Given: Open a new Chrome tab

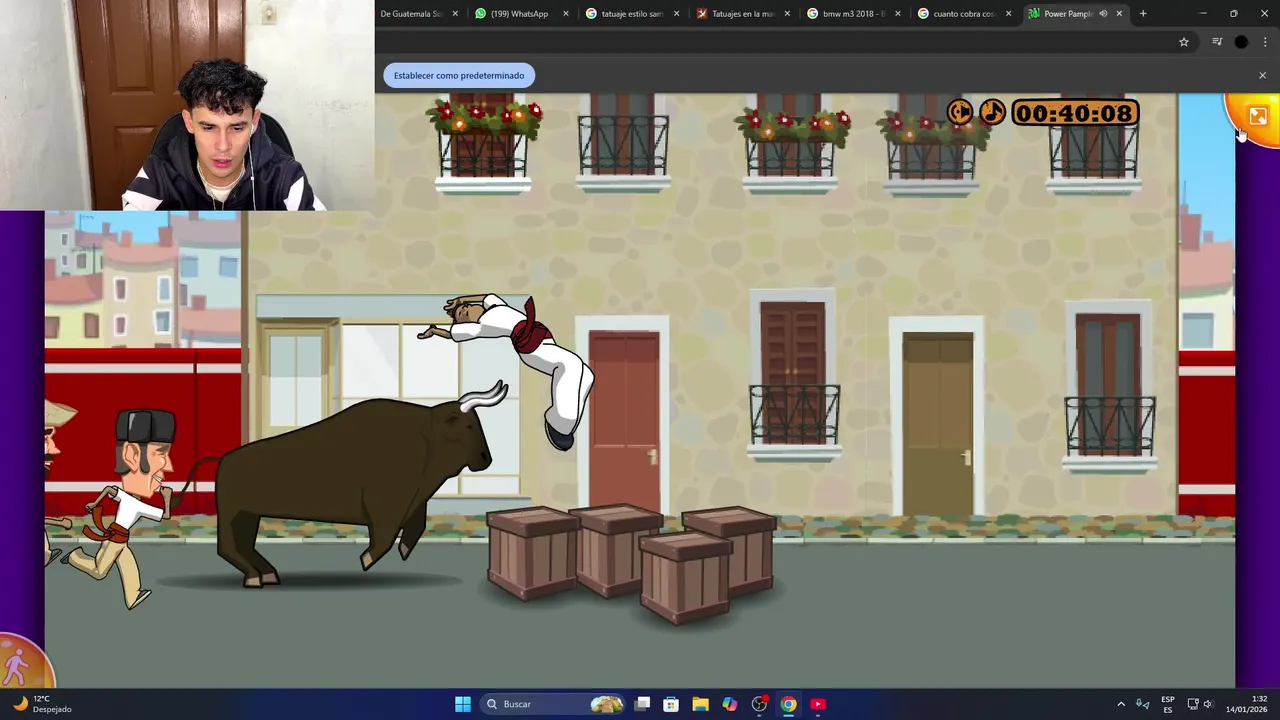Looking at the screenshot, I should click(1143, 14).
